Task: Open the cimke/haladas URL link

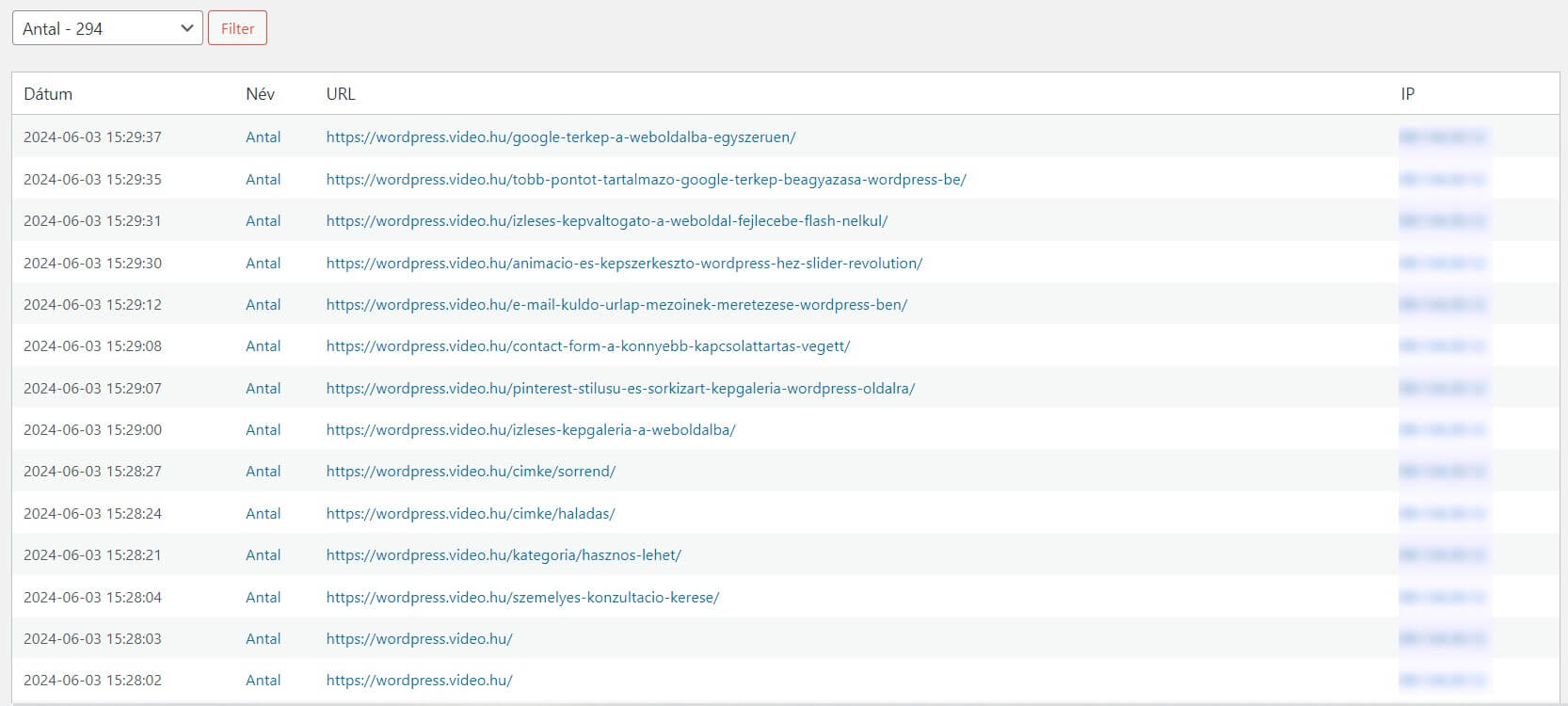Action: [471, 514]
